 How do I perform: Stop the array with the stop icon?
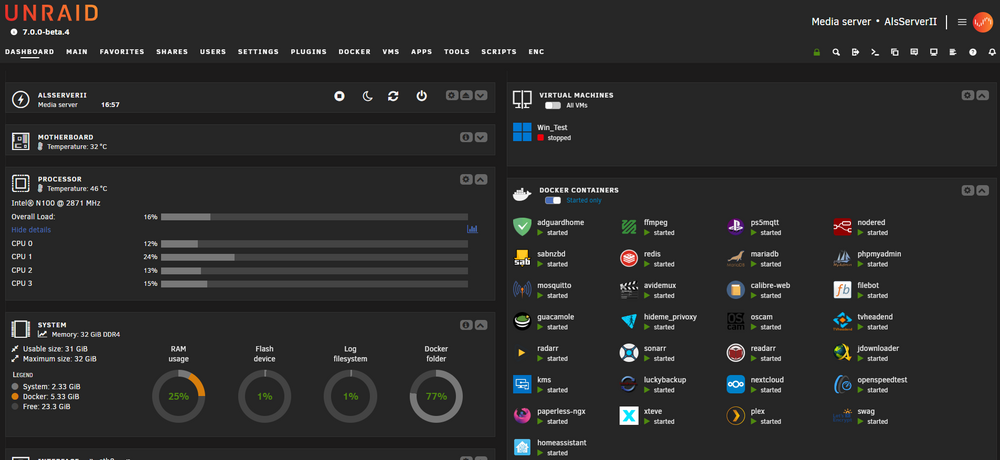[x=339, y=96]
